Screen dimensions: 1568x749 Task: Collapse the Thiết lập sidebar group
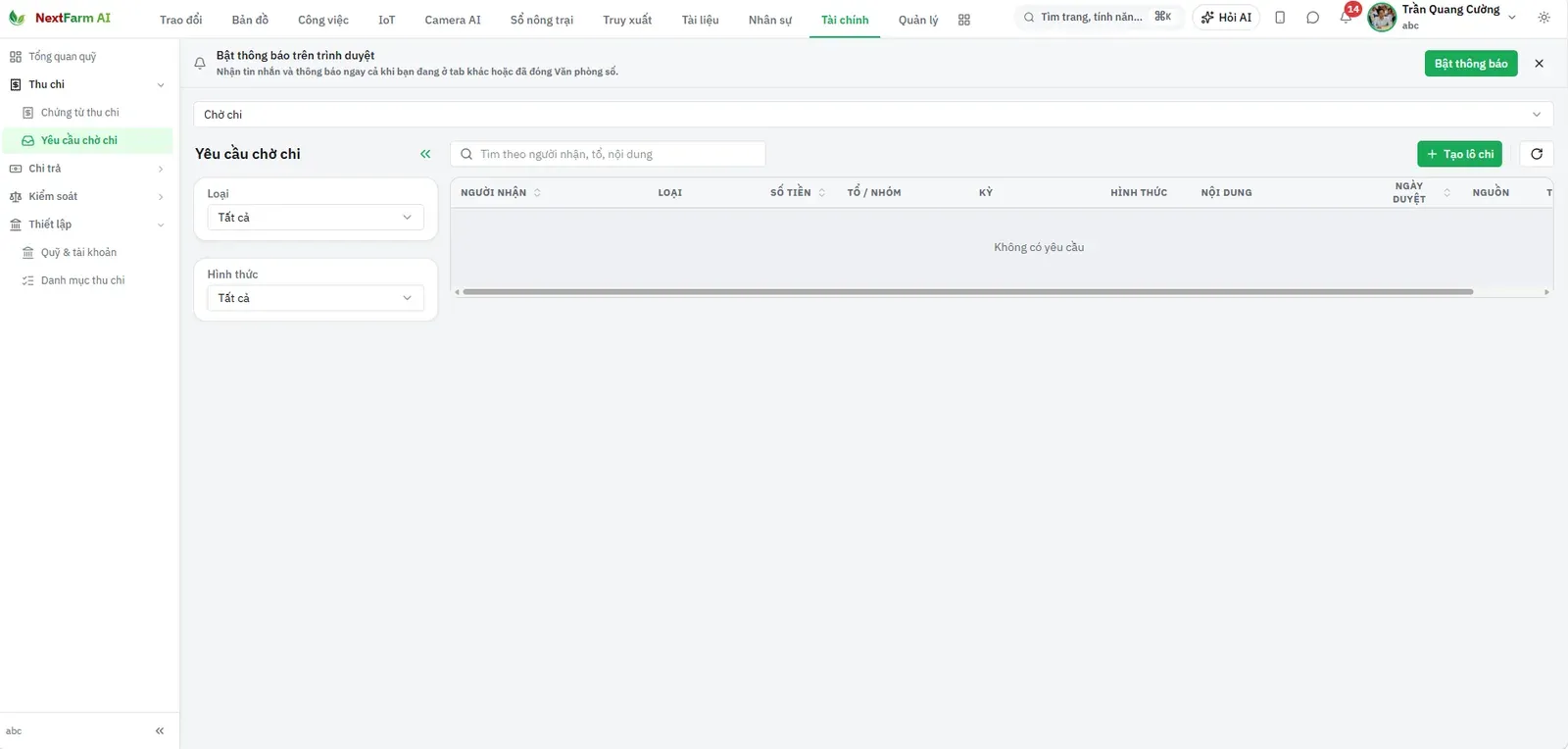point(87,225)
